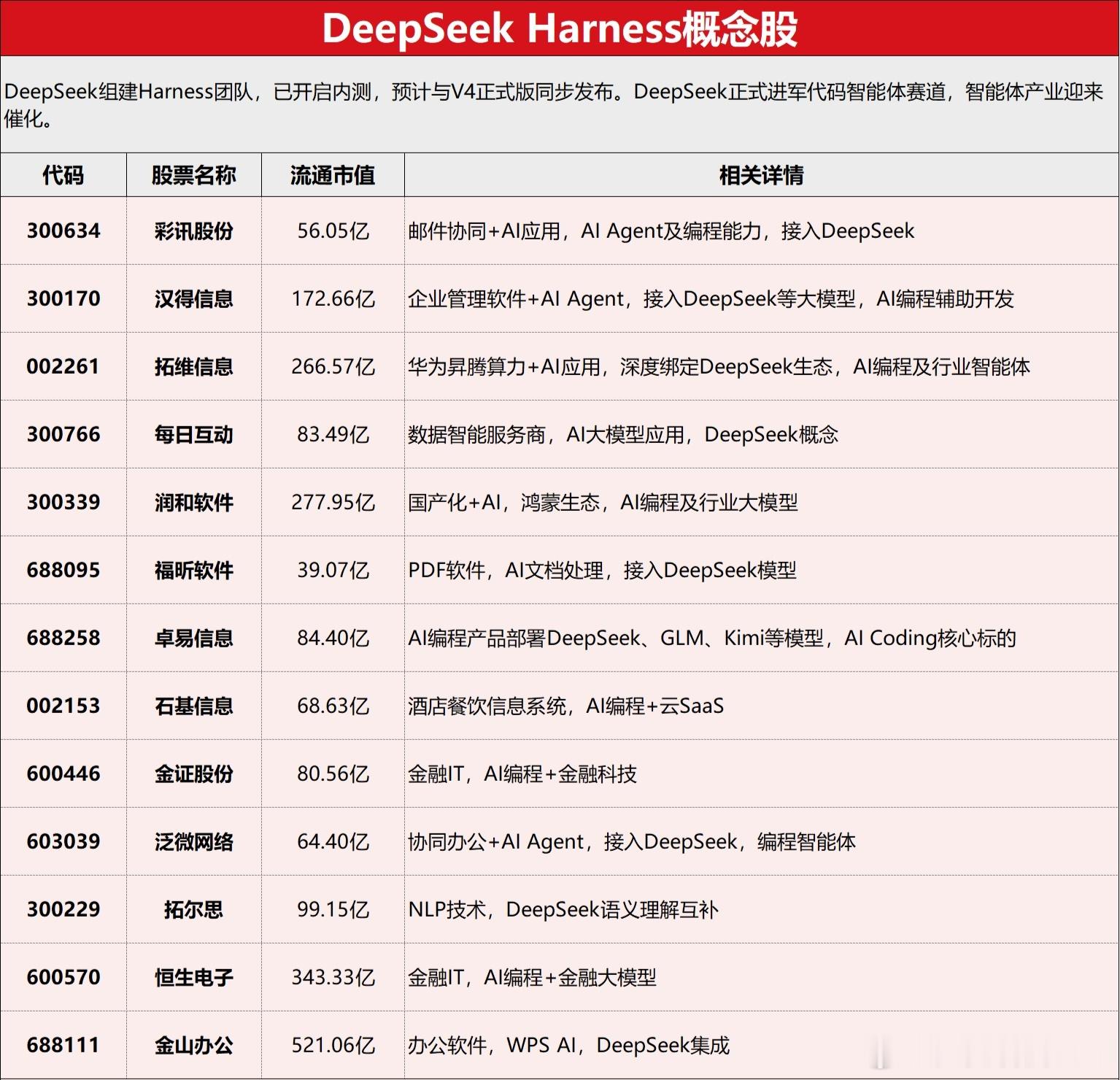
Task: Select market value "64.40亿"
Action: 333,841
